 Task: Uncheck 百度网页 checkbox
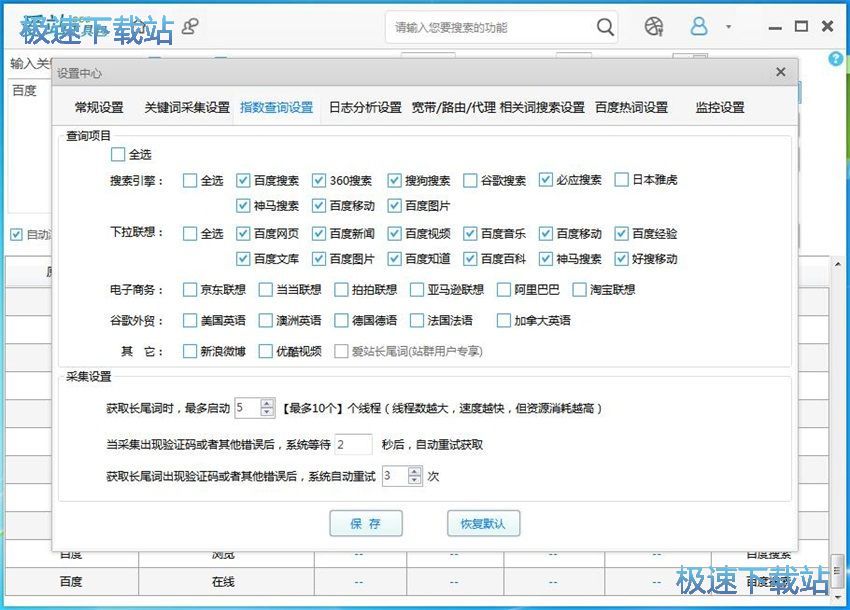(243, 234)
